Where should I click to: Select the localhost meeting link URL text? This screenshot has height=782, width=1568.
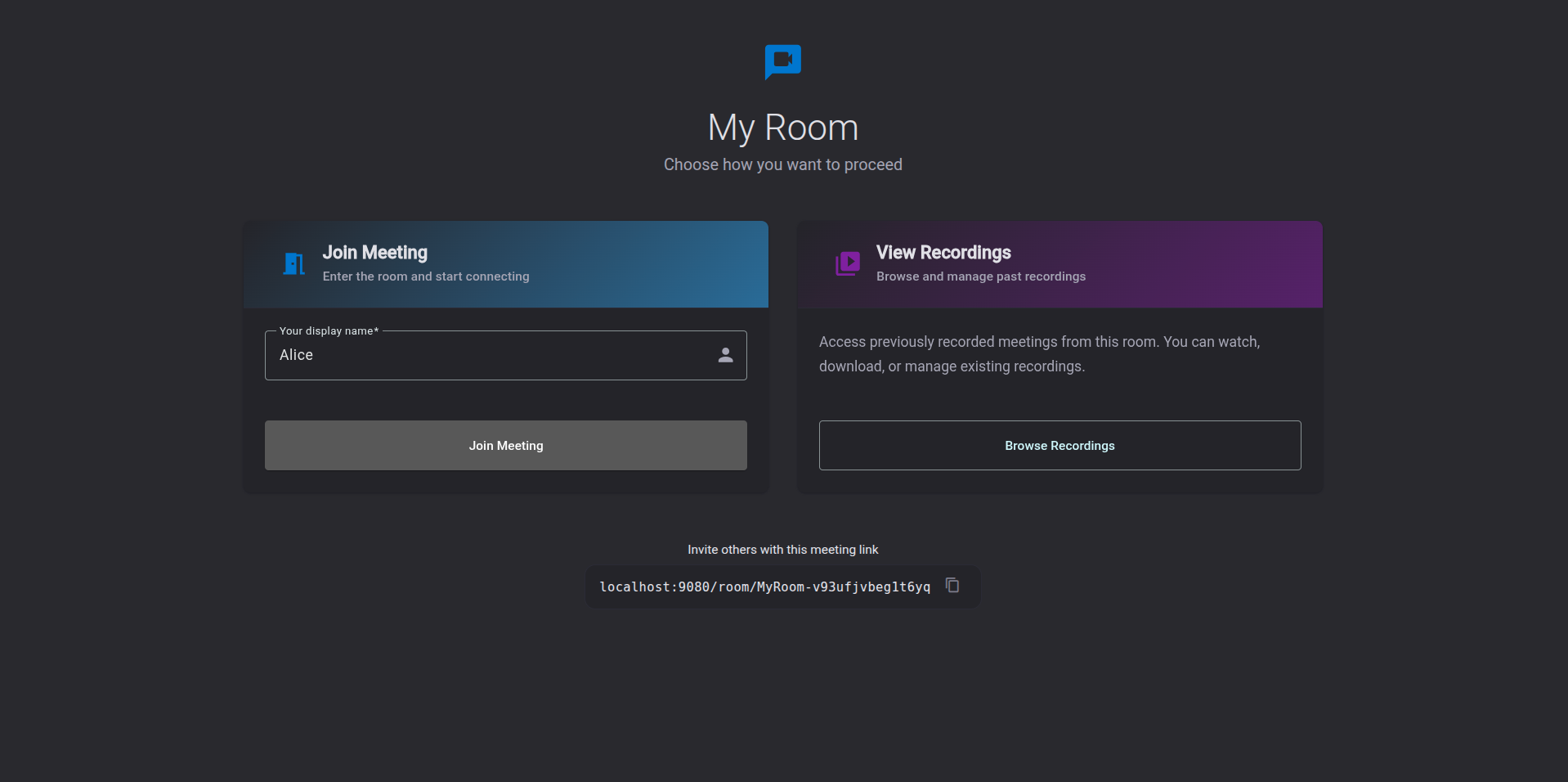click(764, 587)
